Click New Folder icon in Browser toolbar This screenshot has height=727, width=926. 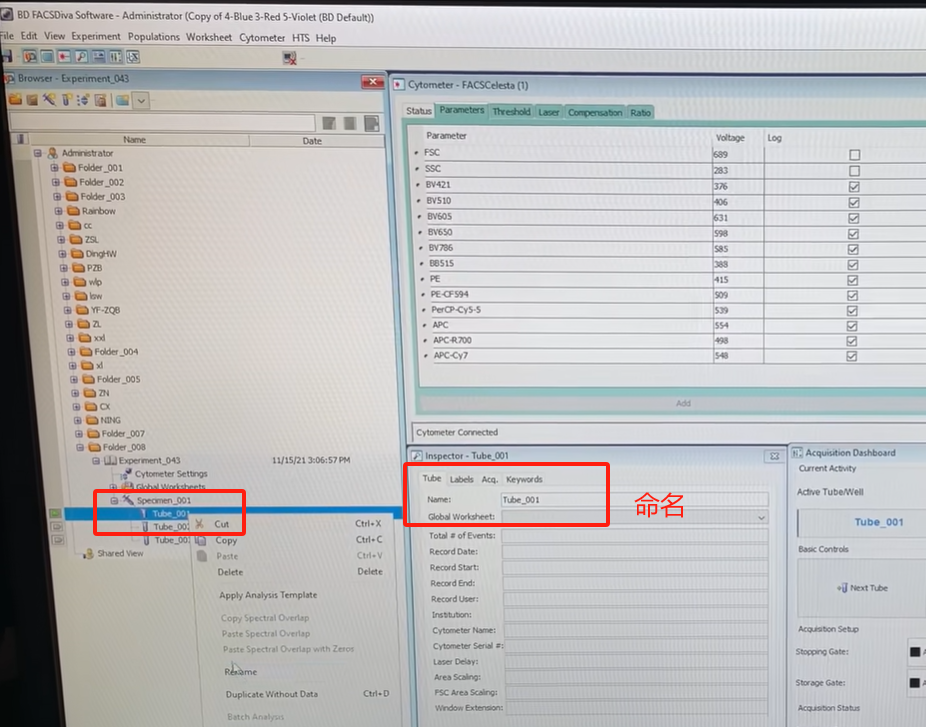[x=15, y=100]
